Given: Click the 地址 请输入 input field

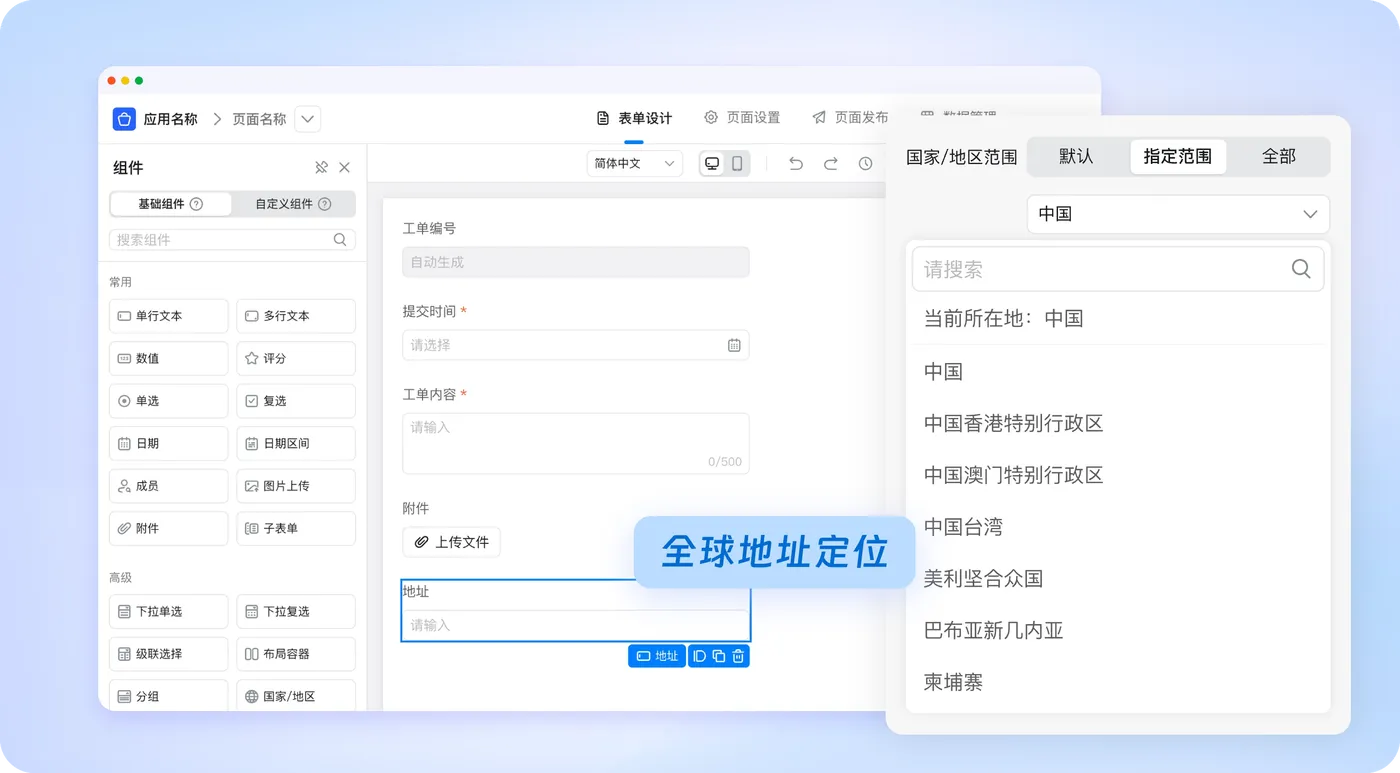Looking at the screenshot, I should [x=576, y=625].
